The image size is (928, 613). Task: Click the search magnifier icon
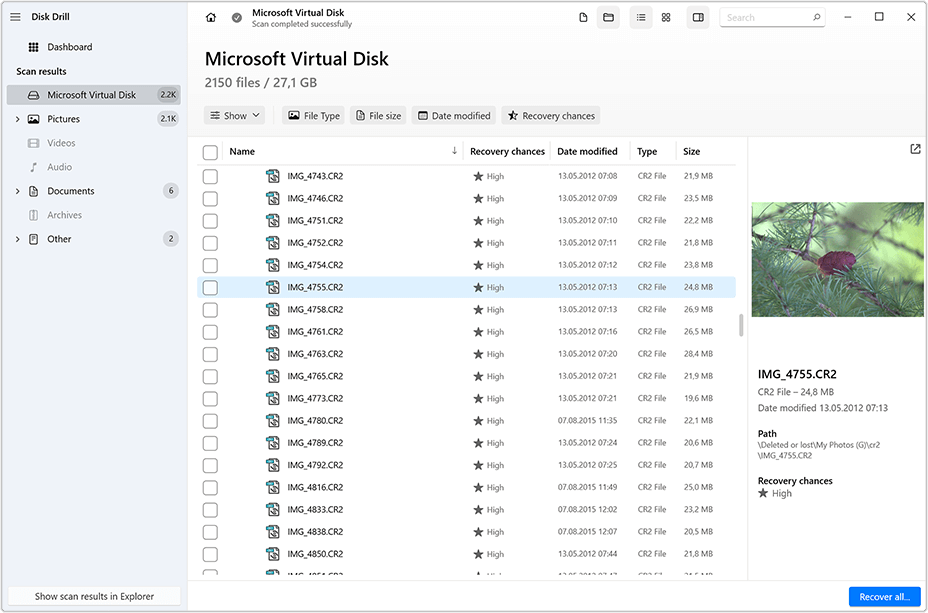click(817, 17)
